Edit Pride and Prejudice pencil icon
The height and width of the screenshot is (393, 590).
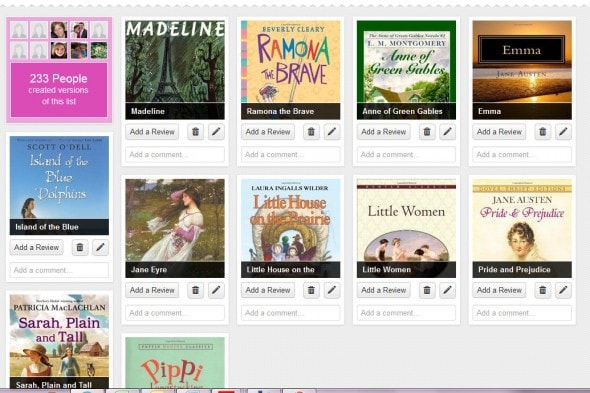coord(563,290)
